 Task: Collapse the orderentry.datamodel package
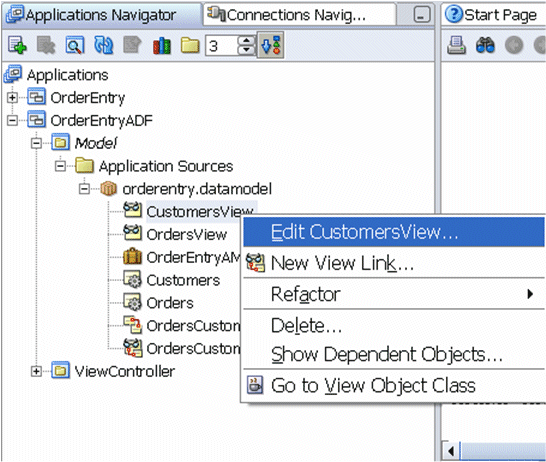click(x=84, y=189)
